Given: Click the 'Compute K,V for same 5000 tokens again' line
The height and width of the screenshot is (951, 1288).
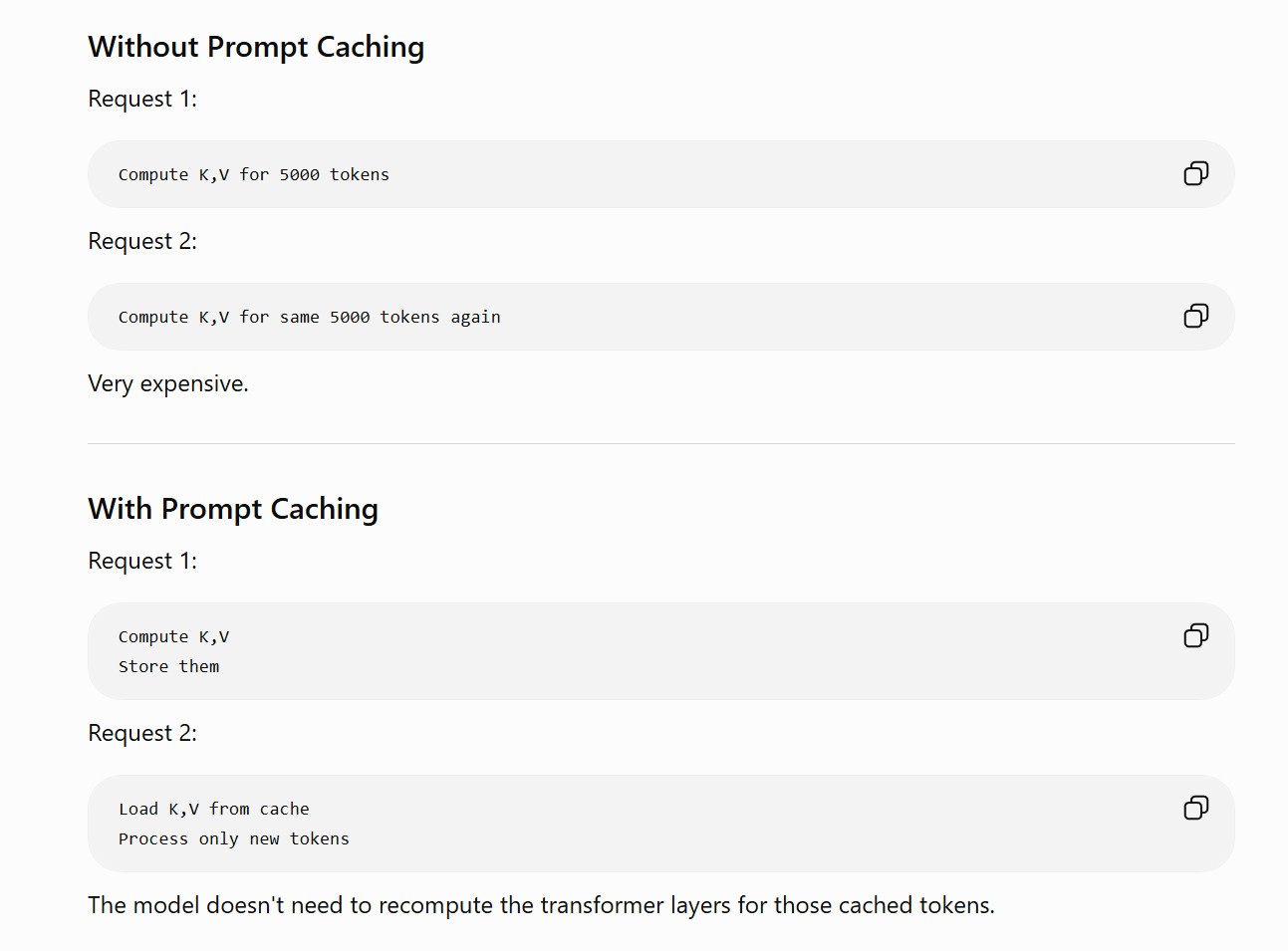Looking at the screenshot, I should (x=310, y=317).
